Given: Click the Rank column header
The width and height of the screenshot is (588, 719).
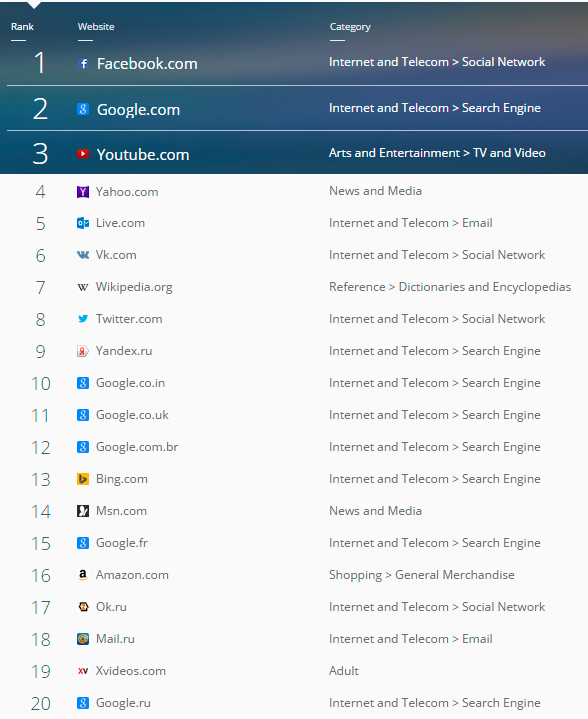Looking at the screenshot, I should [22, 27].
